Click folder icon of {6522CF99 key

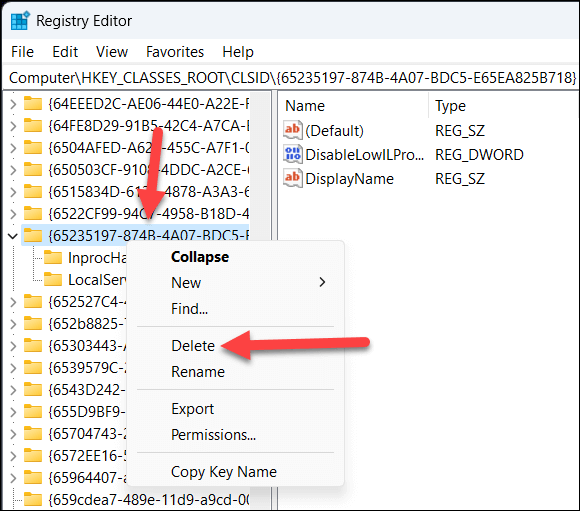click(33, 214)
